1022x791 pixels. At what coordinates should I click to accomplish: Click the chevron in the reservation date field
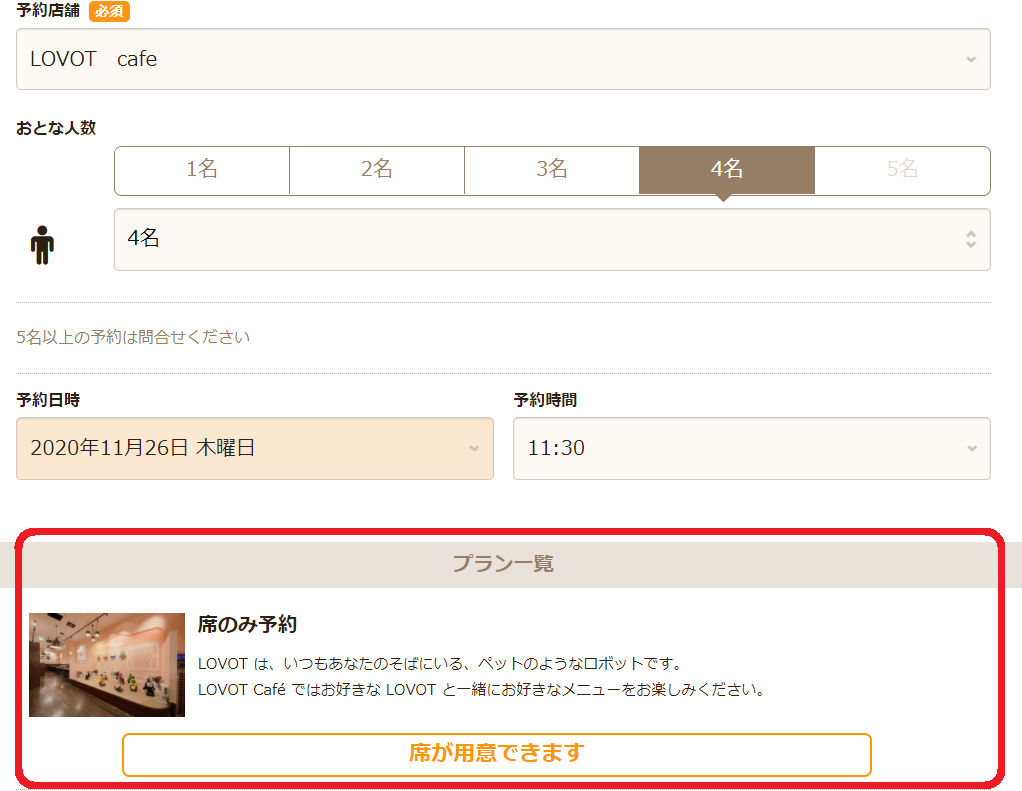474,448
